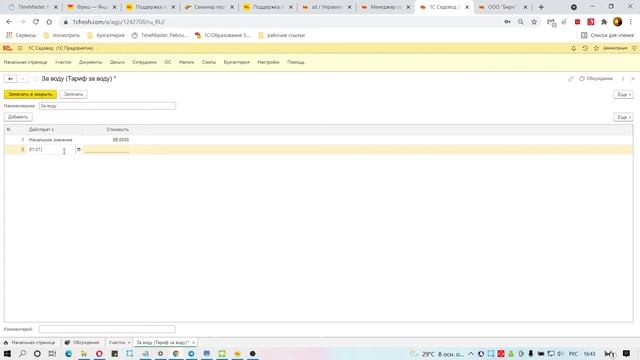Click Записать button
This screenshot has height=360, width=640.
73,94
